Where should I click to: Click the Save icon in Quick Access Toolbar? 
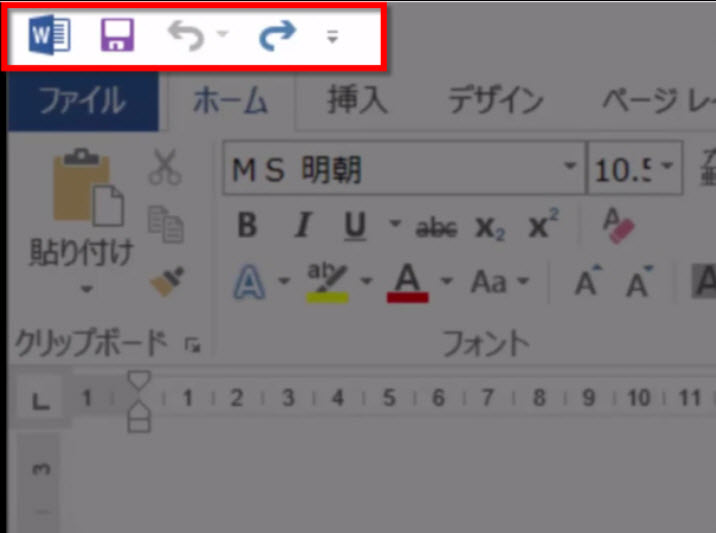117,37
